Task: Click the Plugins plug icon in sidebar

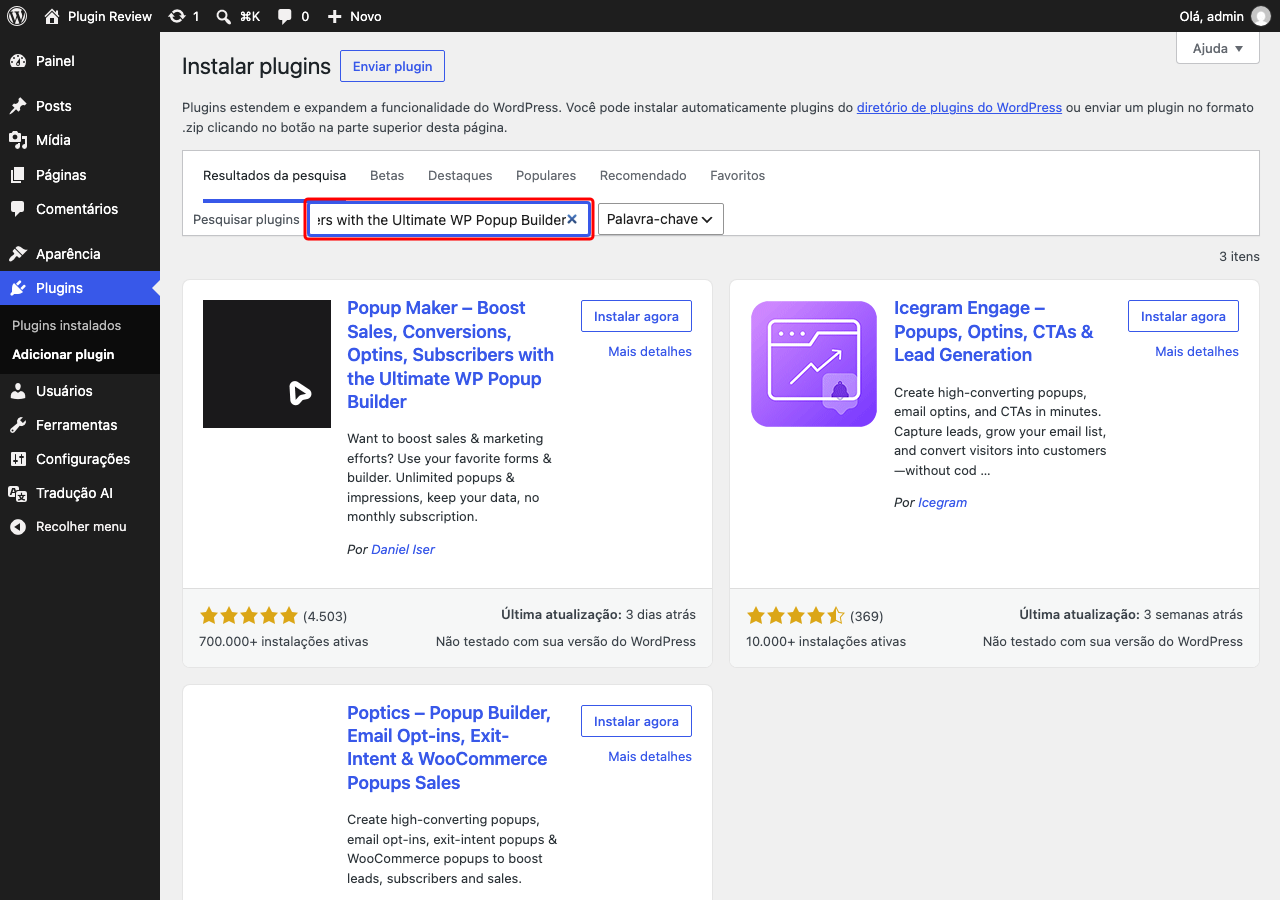Action: 18,288
